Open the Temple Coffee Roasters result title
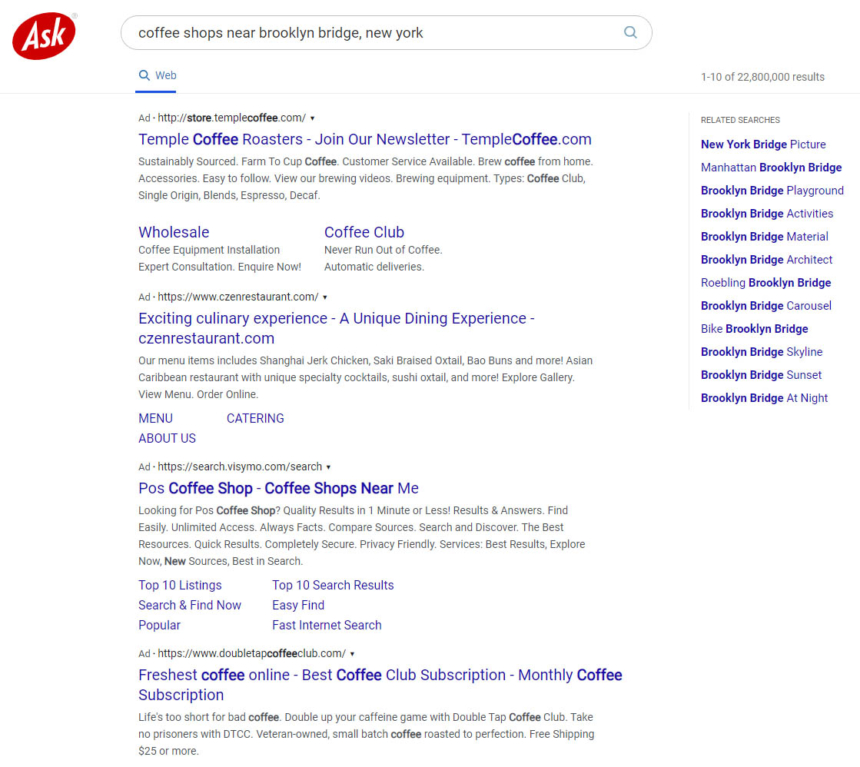 364,139
